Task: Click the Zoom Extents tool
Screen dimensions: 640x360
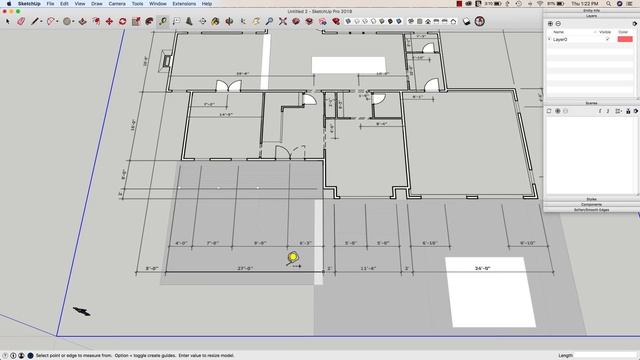Action: pos(283,21)
